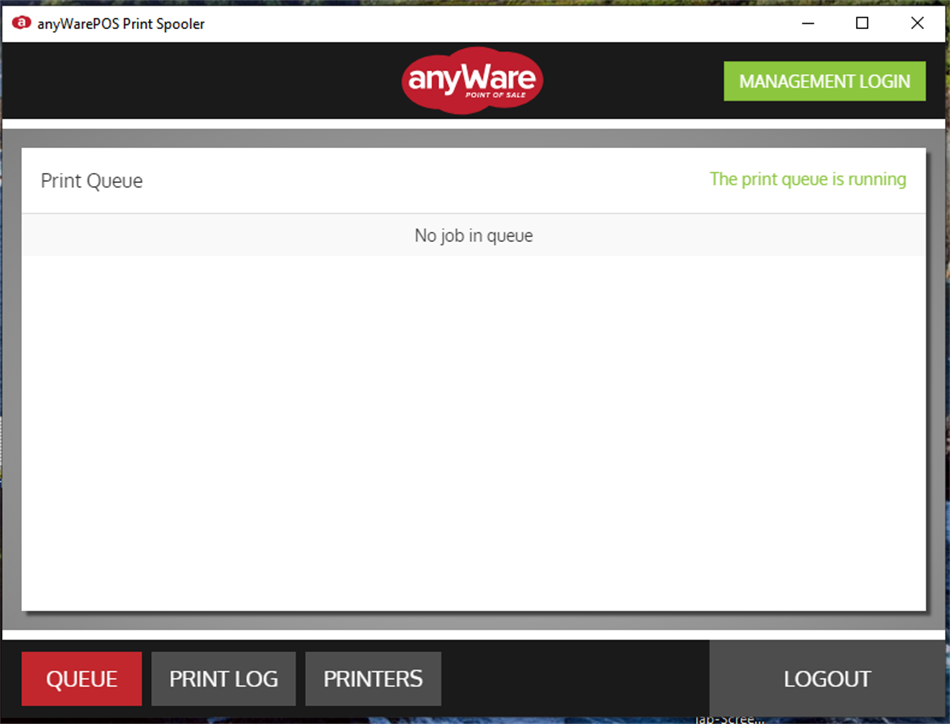950x724 pixels.
Task: Open the PRINTERS tab
Action: click(372, 678)
